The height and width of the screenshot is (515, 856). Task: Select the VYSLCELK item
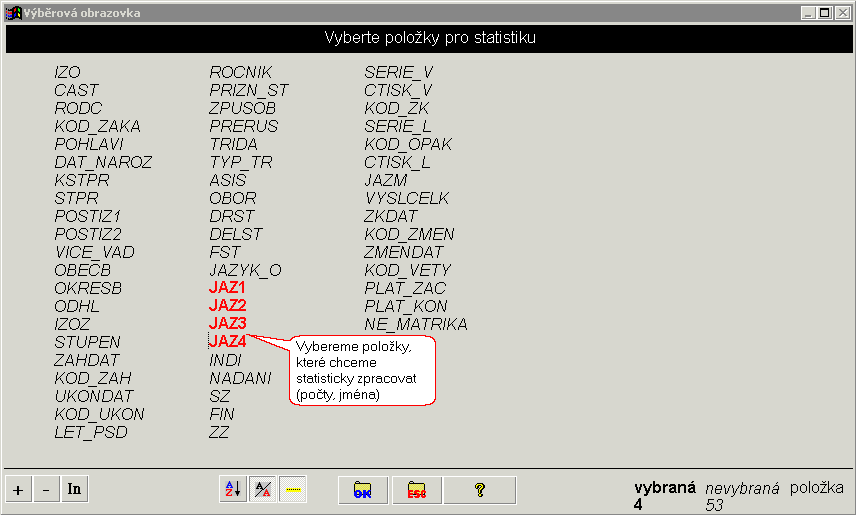(407, 198)
